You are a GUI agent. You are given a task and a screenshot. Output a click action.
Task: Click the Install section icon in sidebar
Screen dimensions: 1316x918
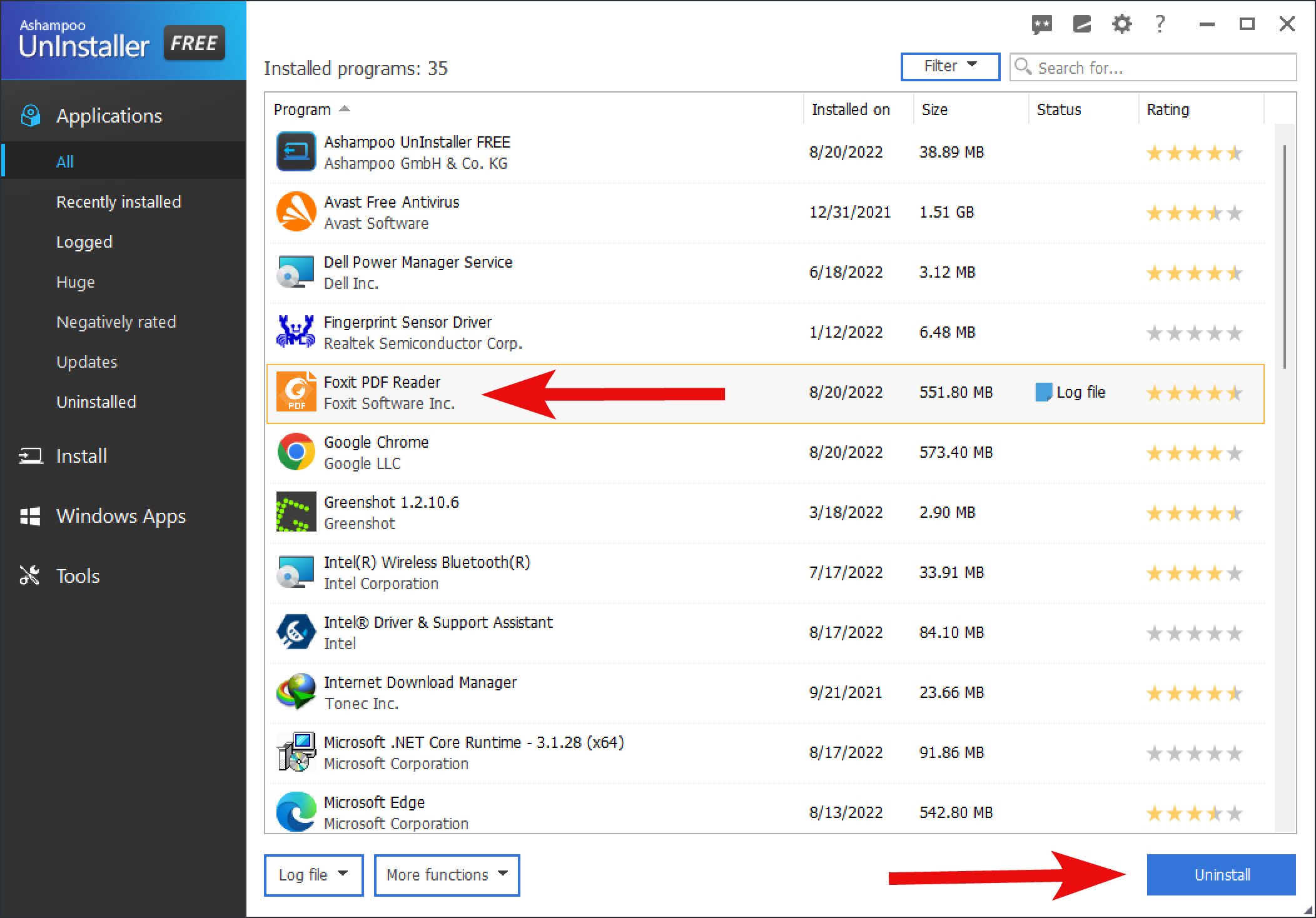point(31,456)
